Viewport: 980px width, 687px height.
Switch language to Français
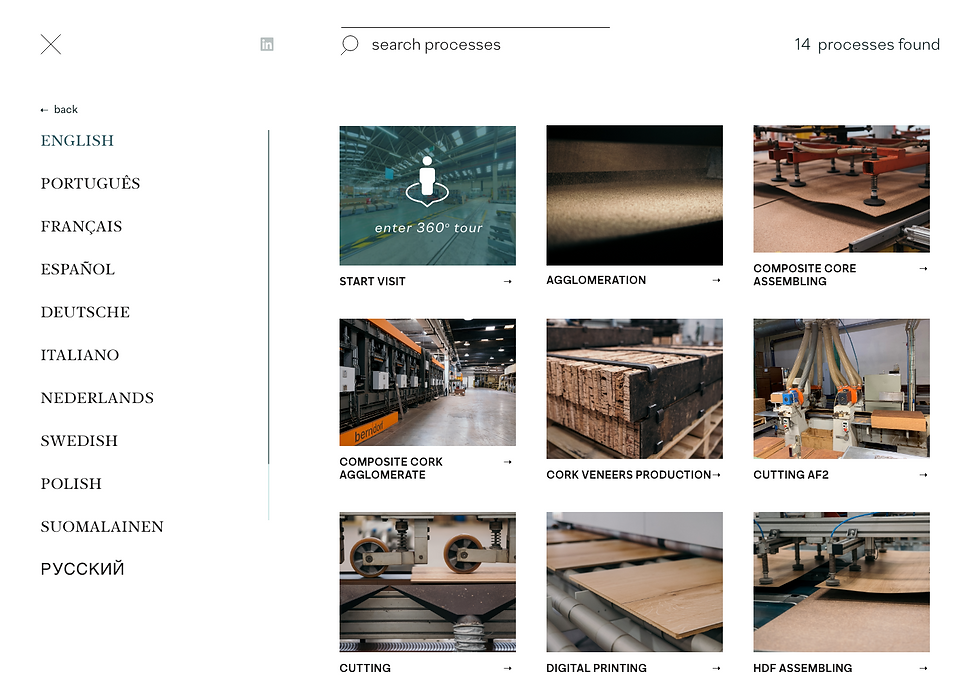81,226
